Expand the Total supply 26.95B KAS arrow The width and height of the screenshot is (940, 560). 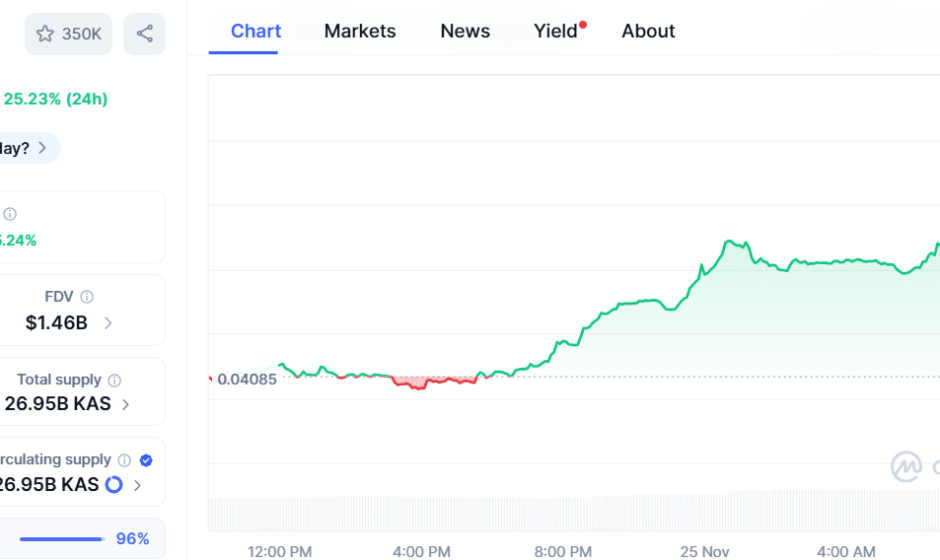tap(126, 405)
